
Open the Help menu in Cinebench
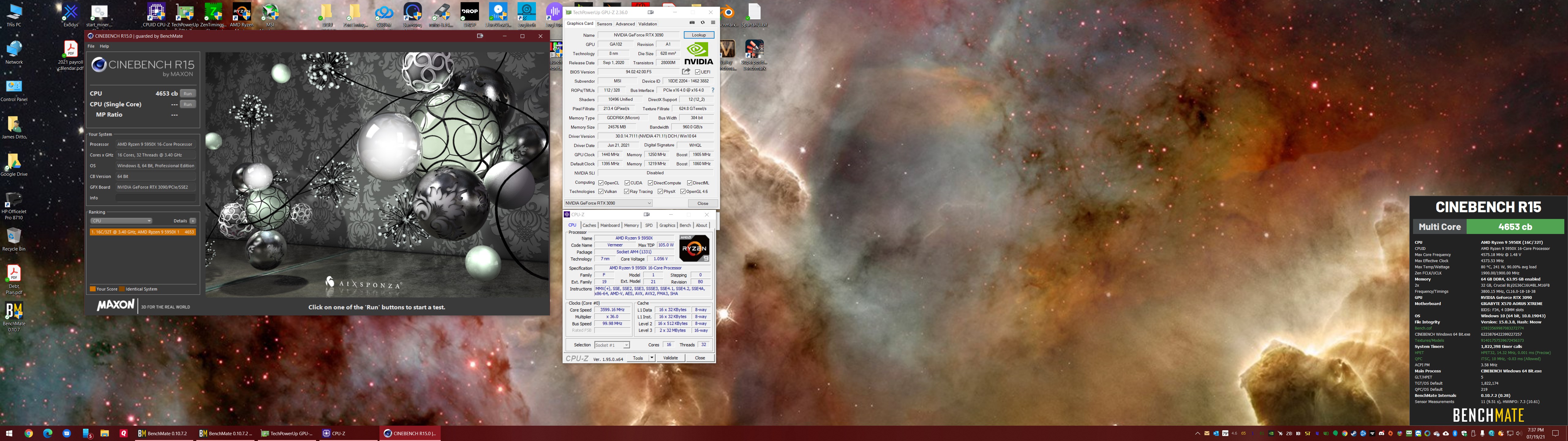point(104,46)
